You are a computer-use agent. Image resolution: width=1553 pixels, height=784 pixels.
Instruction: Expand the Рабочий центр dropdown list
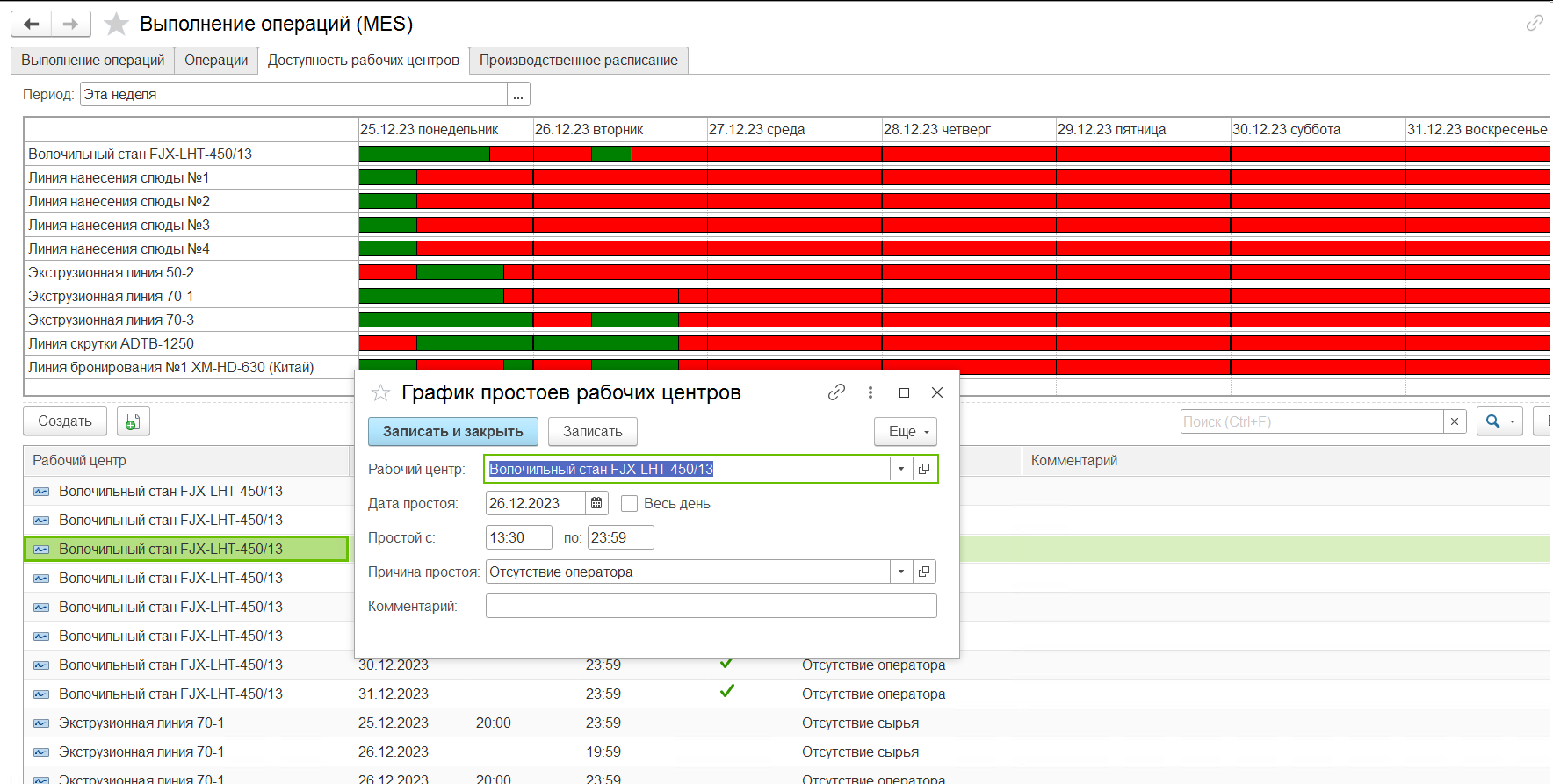901,469
